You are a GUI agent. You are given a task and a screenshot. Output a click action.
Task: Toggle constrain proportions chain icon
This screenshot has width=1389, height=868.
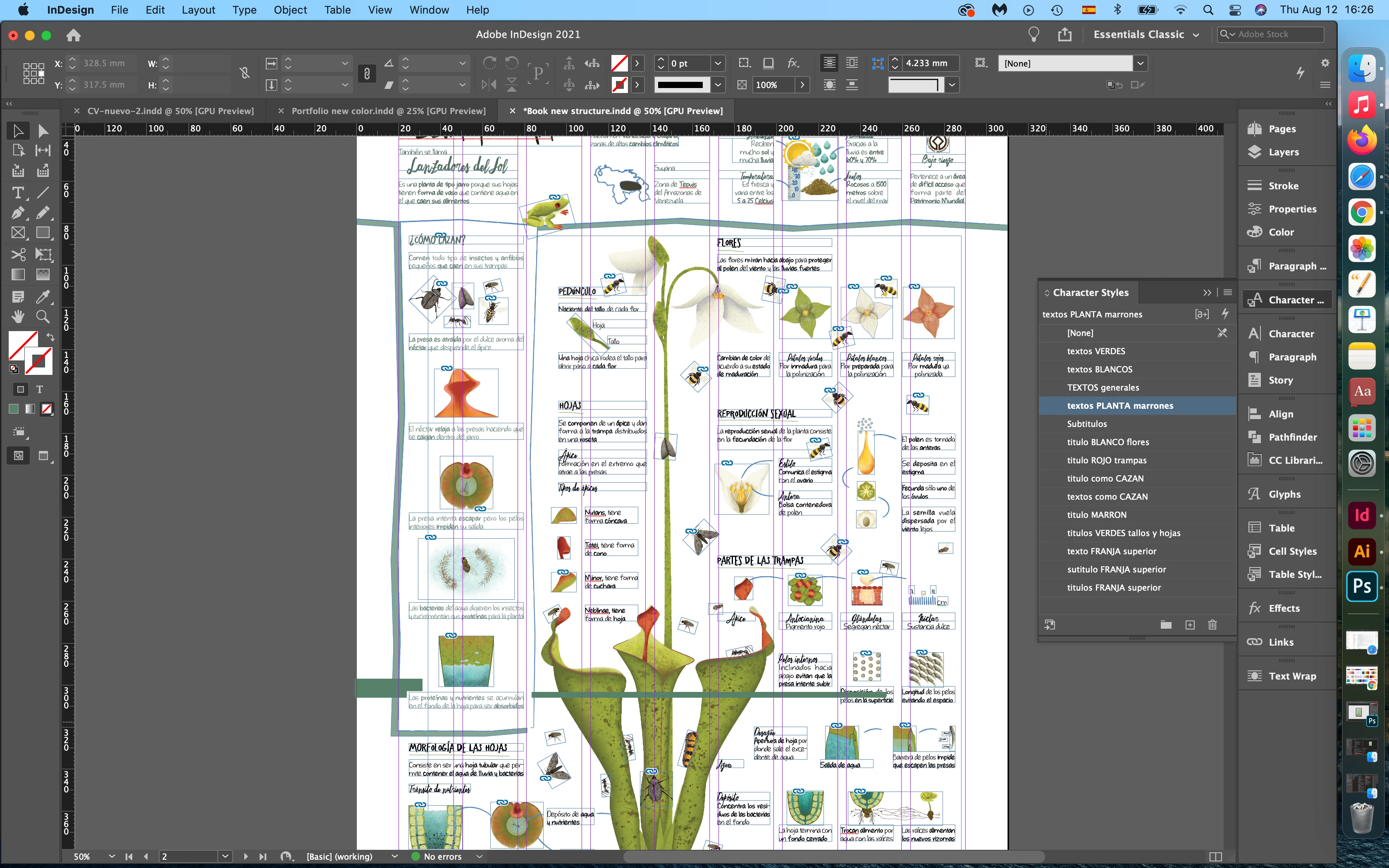click(x=244, y=74)
